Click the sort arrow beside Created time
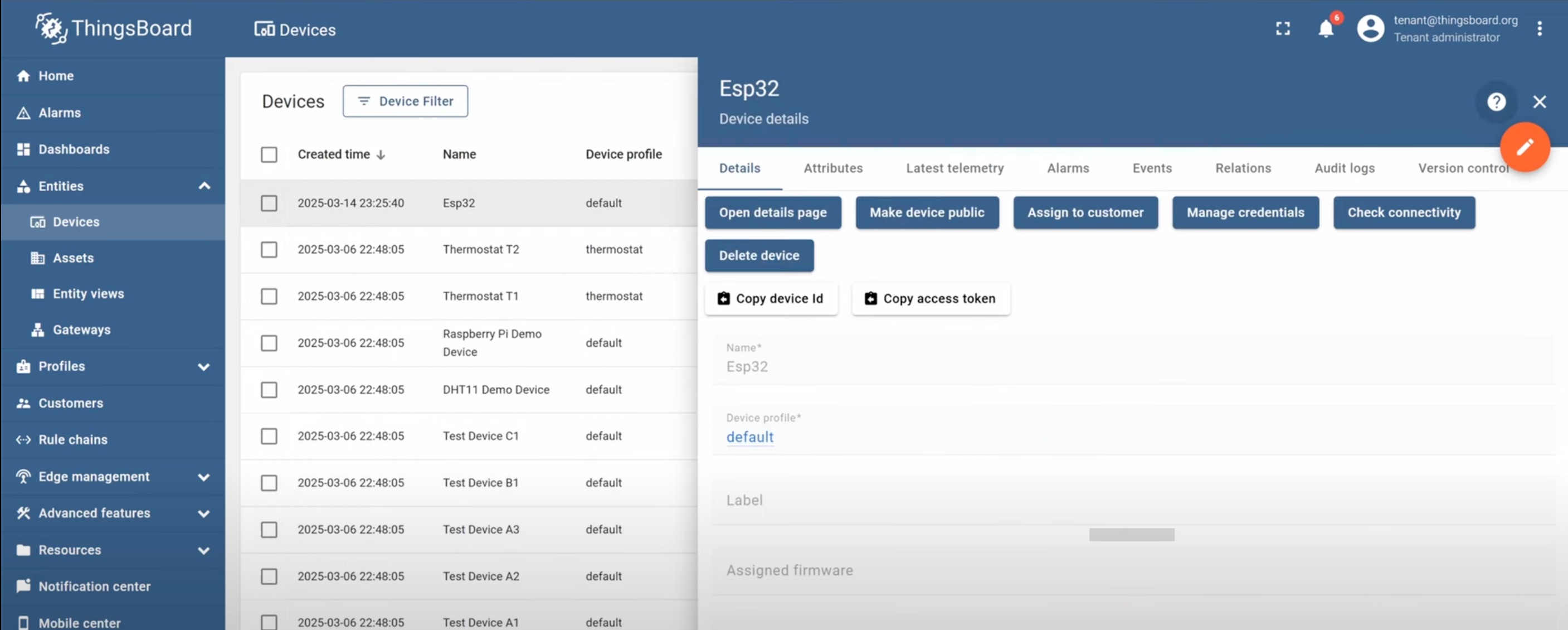The height and width of the screenshot is (630, 1568). (381, 155)
